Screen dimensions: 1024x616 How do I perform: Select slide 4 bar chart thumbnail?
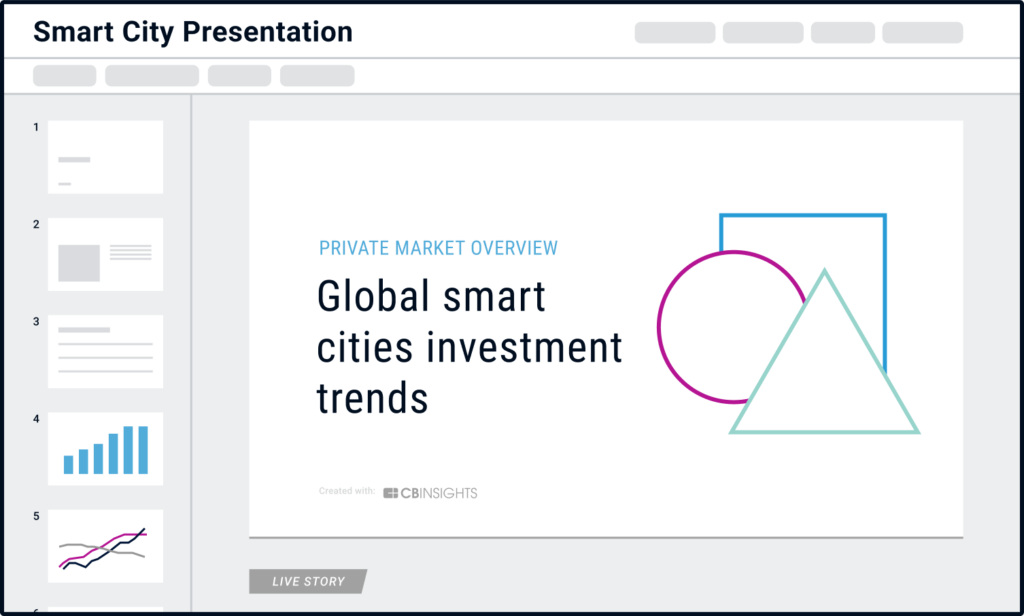[x=105, y=449]
